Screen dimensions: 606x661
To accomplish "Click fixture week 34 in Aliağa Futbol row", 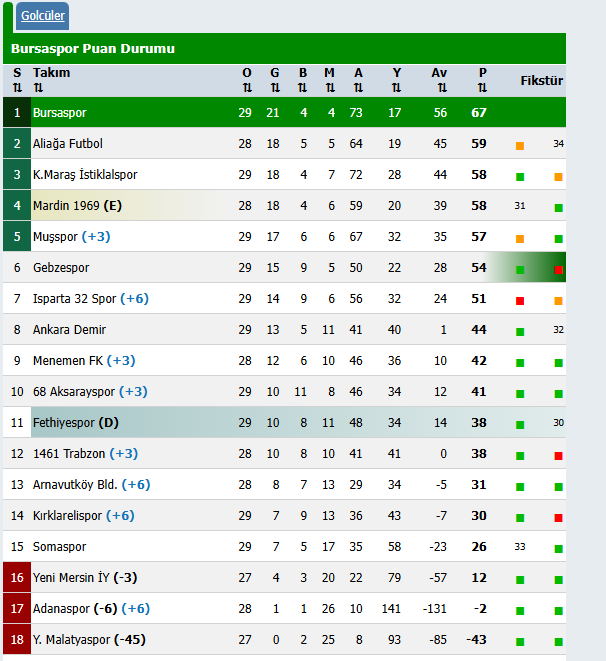I will (559, 144).
